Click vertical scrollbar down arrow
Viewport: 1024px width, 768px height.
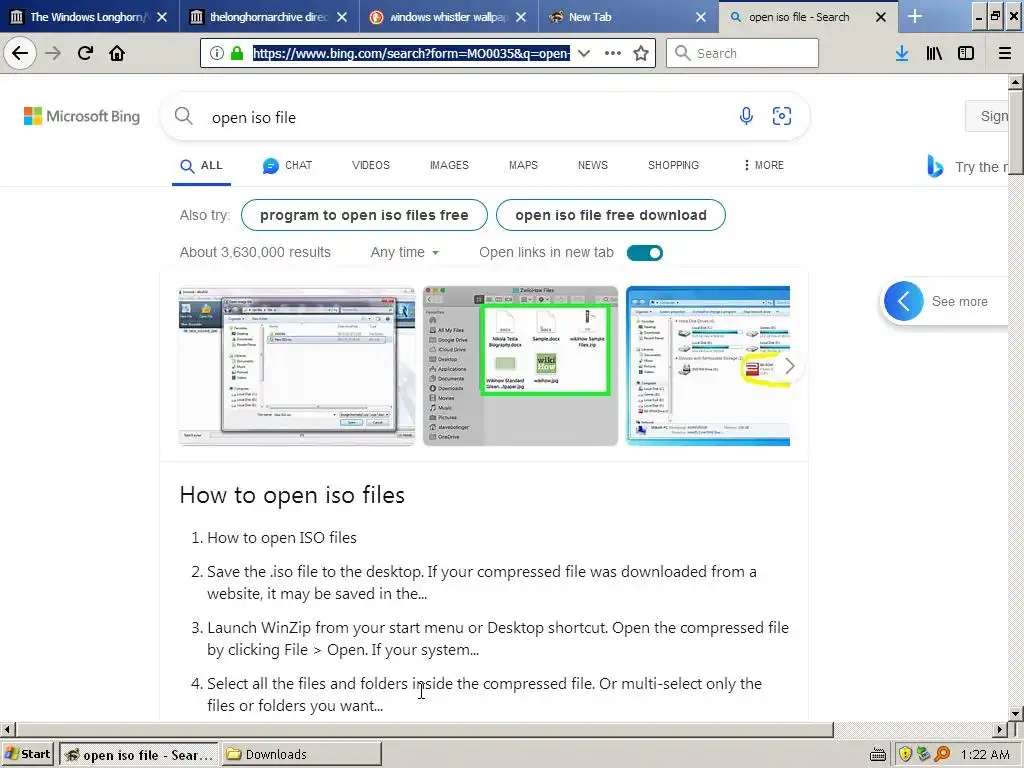point(1015,714)
